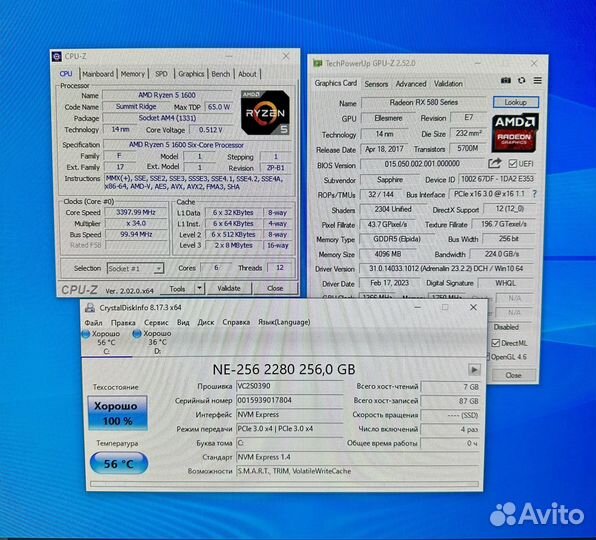This screenshot has width=596, height=540.
Task: Click the Validate button in CPU-Z
Action: 229,288
